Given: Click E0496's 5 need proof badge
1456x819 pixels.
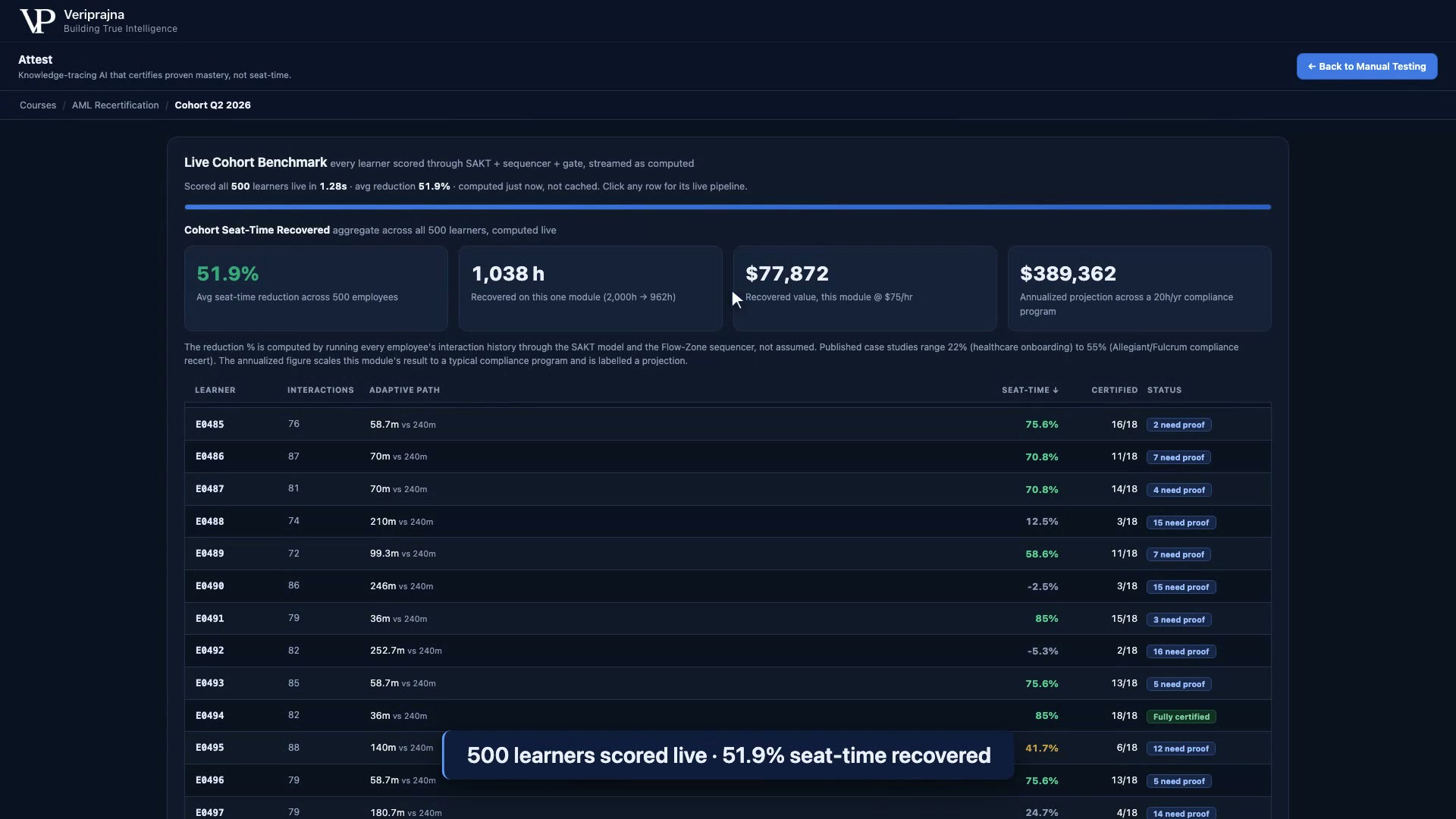Looking at the screenshot, I should 1178,781.
